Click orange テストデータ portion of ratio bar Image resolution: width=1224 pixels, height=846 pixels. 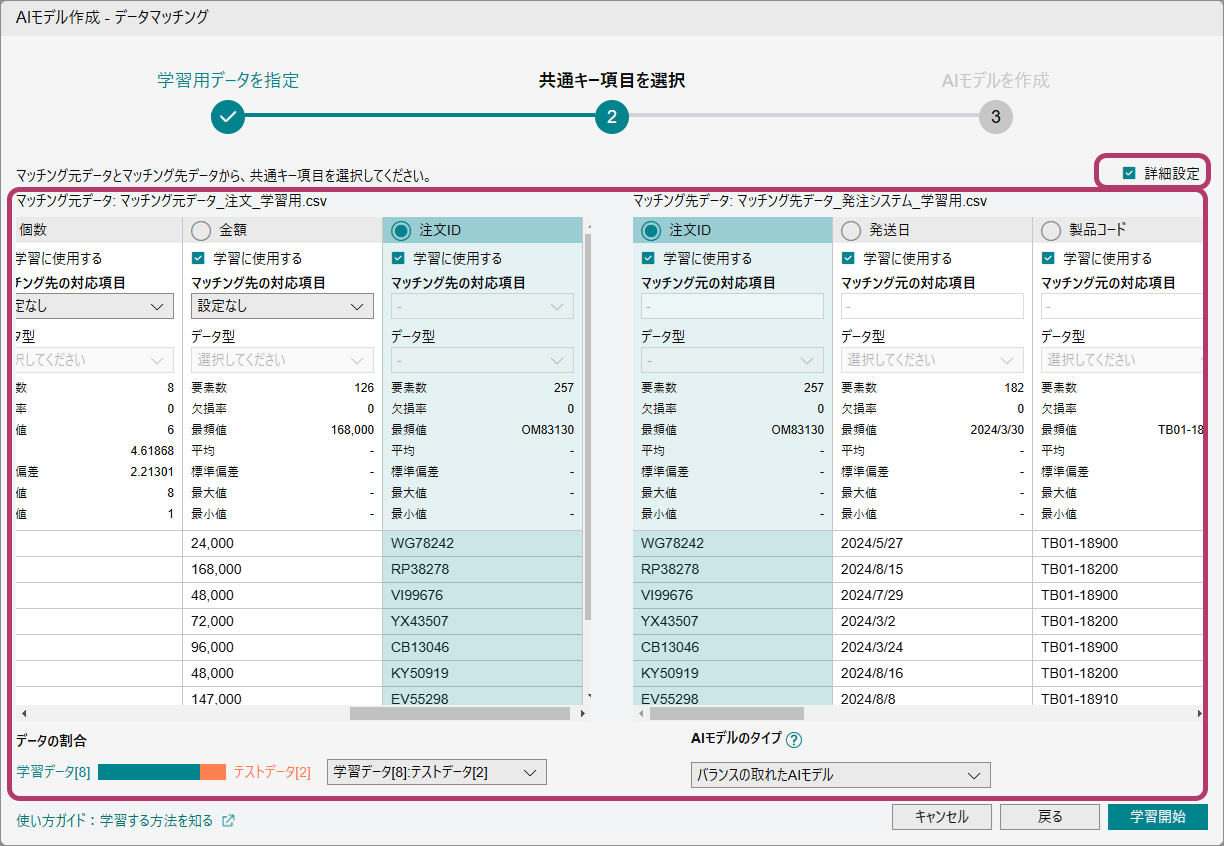[x=213, y=772]
